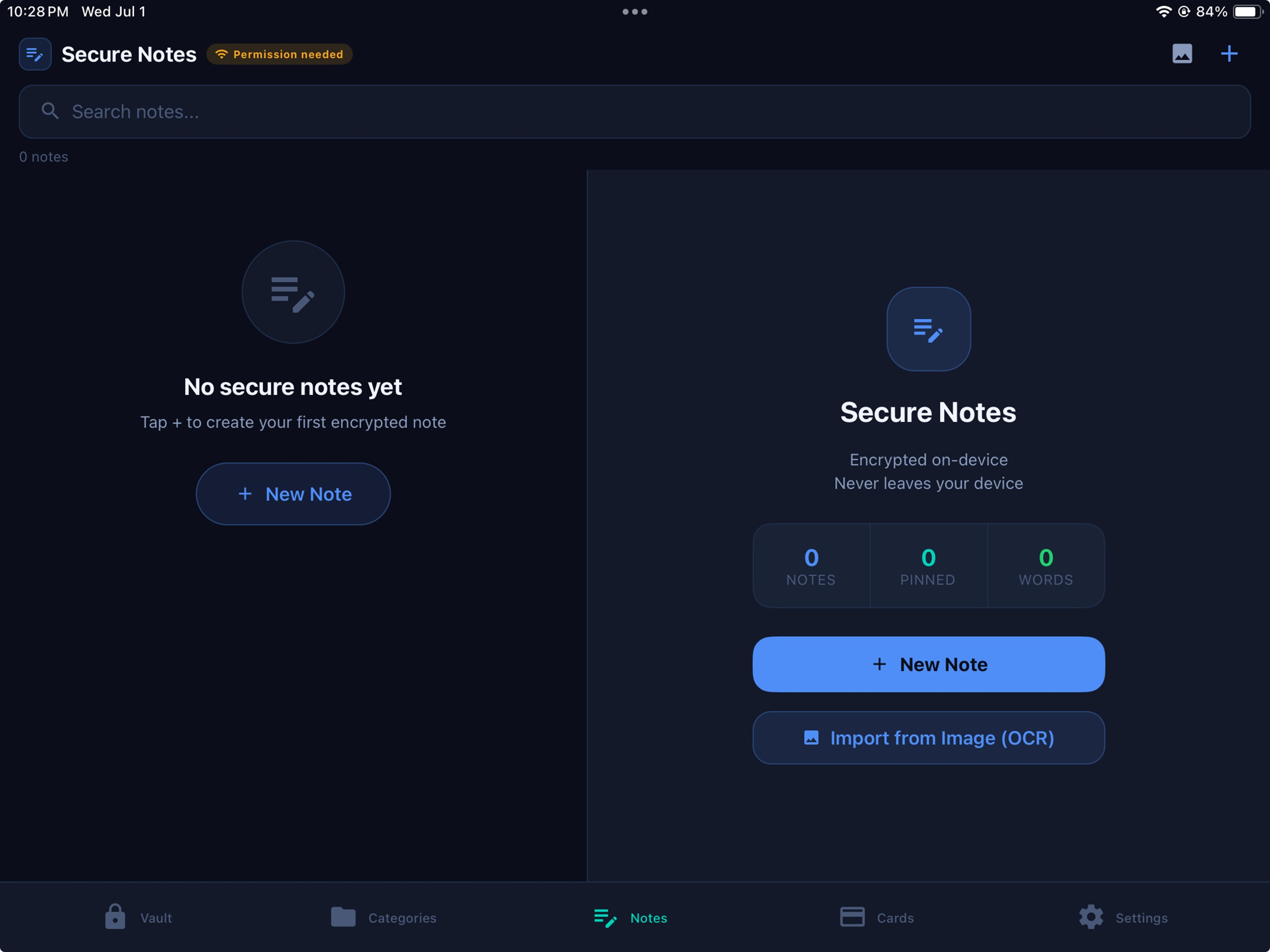Tap the outlined New Note button under the empty-state message
This screenshot has width=1270, height=952.
tap(294, 494)
